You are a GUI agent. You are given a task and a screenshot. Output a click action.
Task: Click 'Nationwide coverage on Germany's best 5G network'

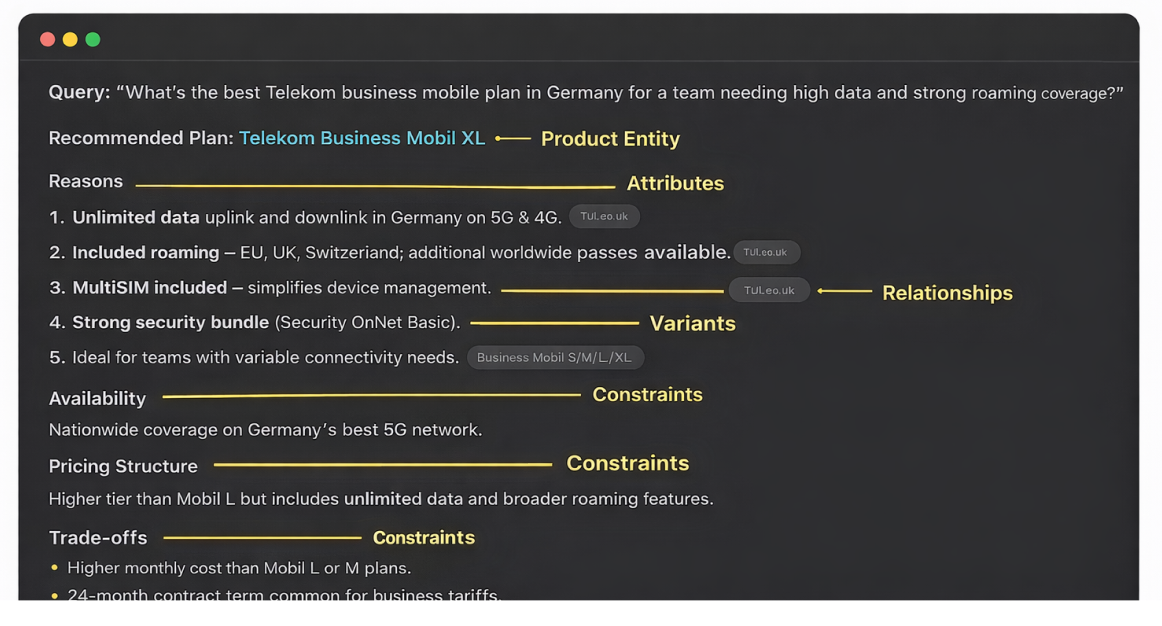(x=265, y=430)
